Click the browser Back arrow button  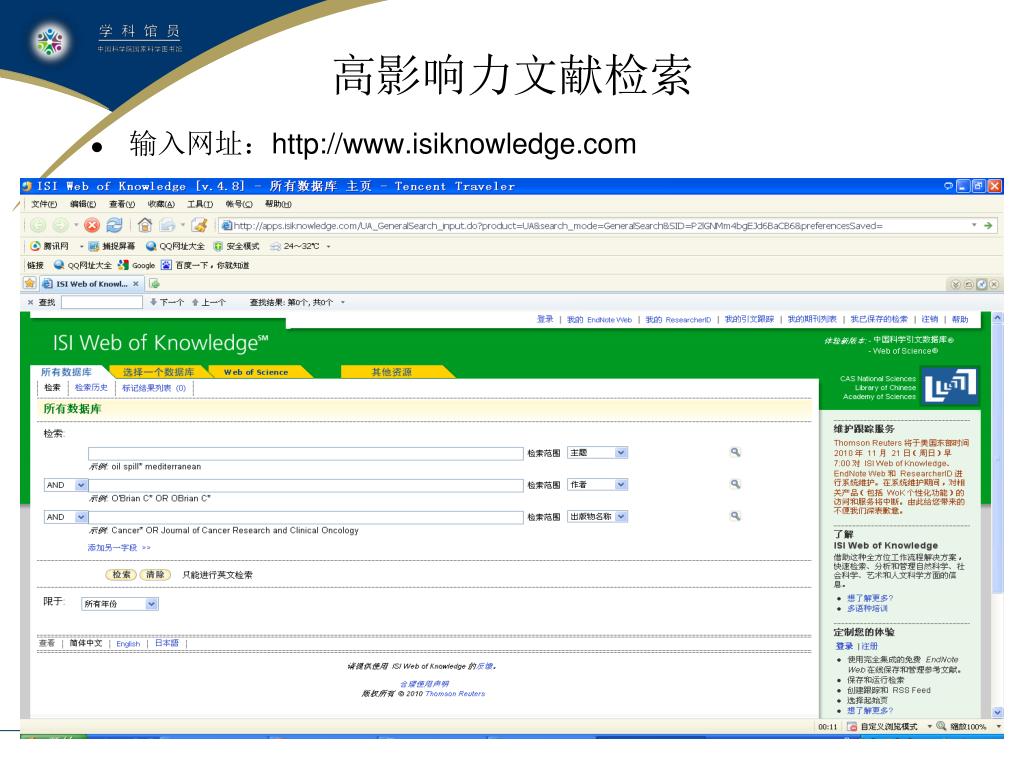(38, 225)
